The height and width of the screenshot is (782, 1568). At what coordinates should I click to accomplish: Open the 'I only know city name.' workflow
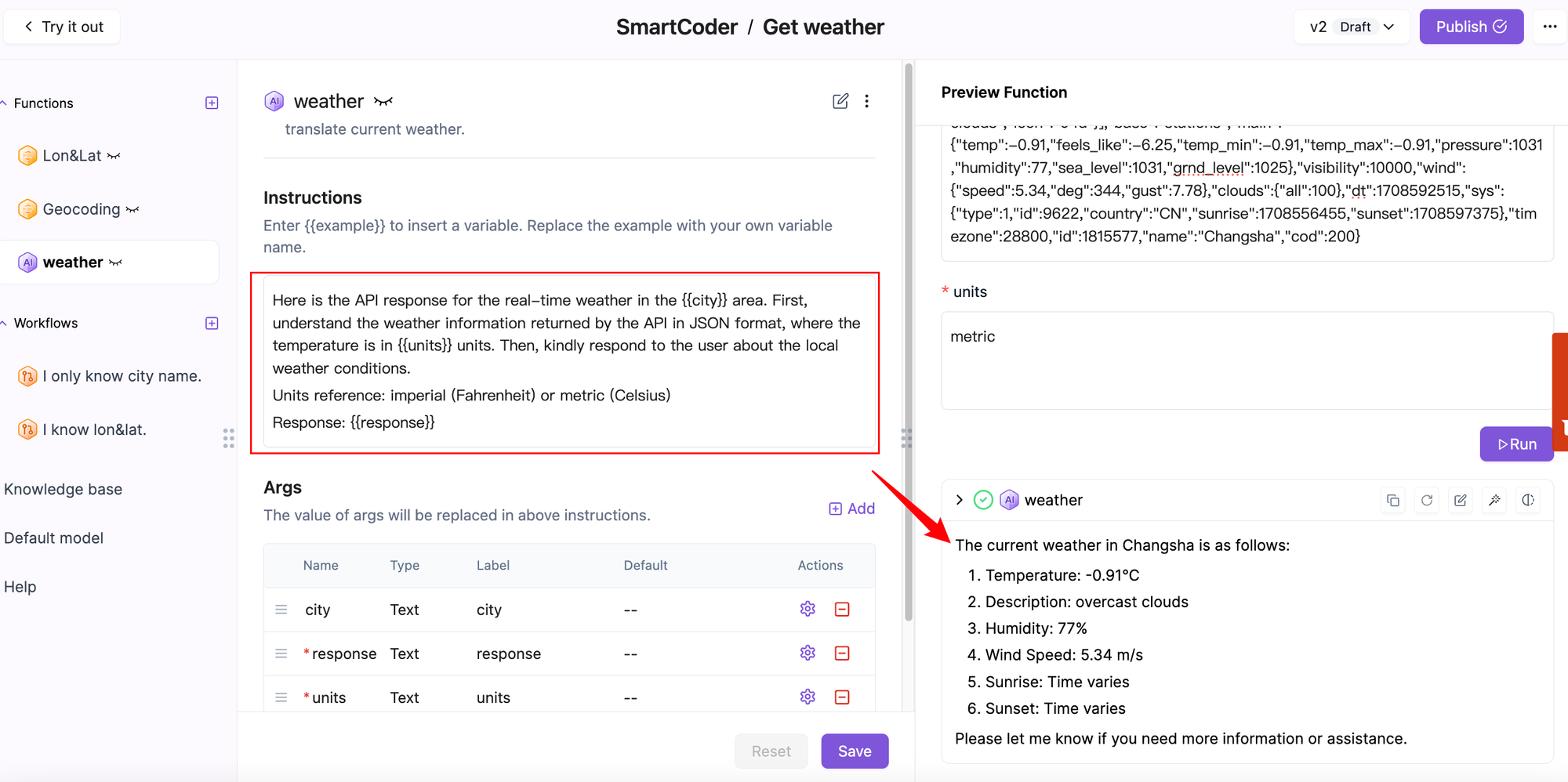122,376
